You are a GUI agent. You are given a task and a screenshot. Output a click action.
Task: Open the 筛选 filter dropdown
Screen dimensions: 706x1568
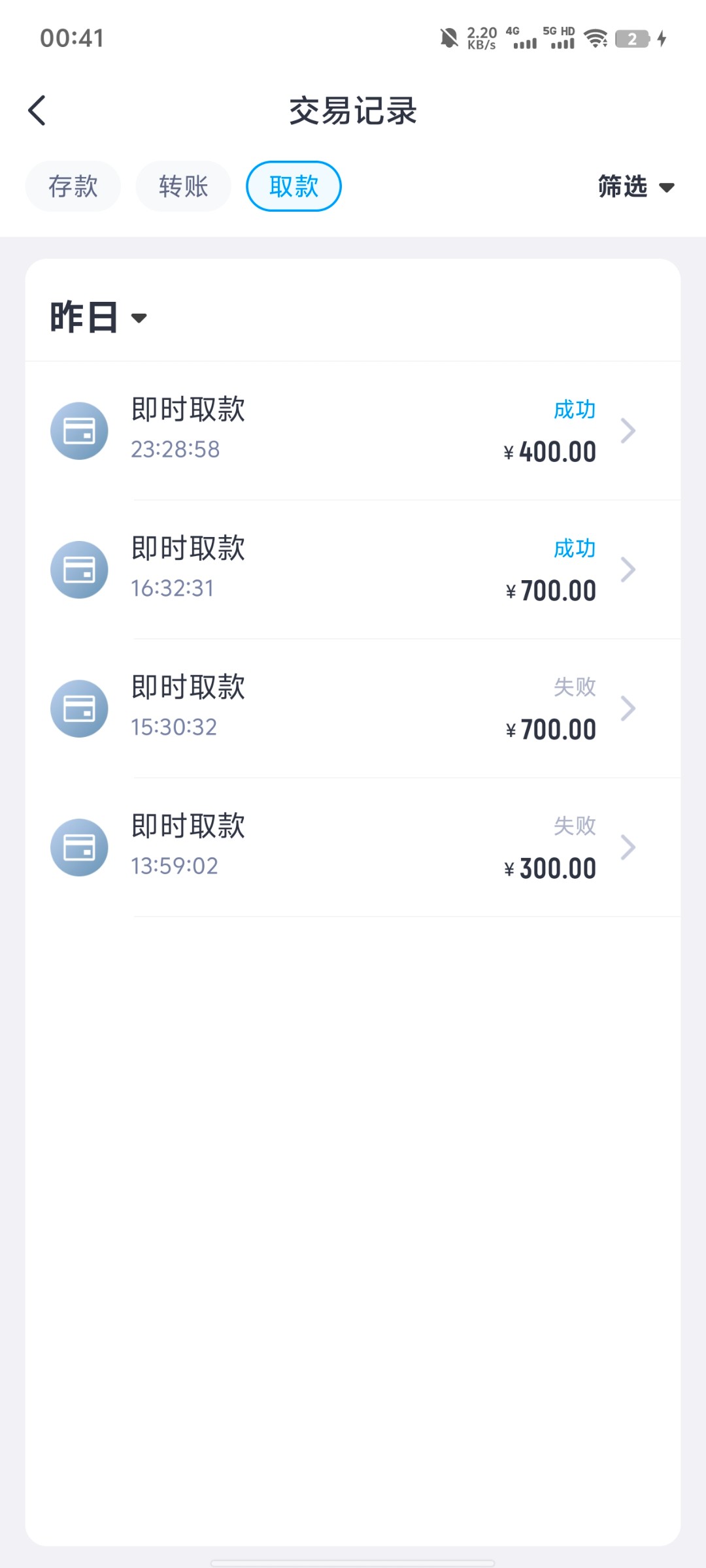635,187
